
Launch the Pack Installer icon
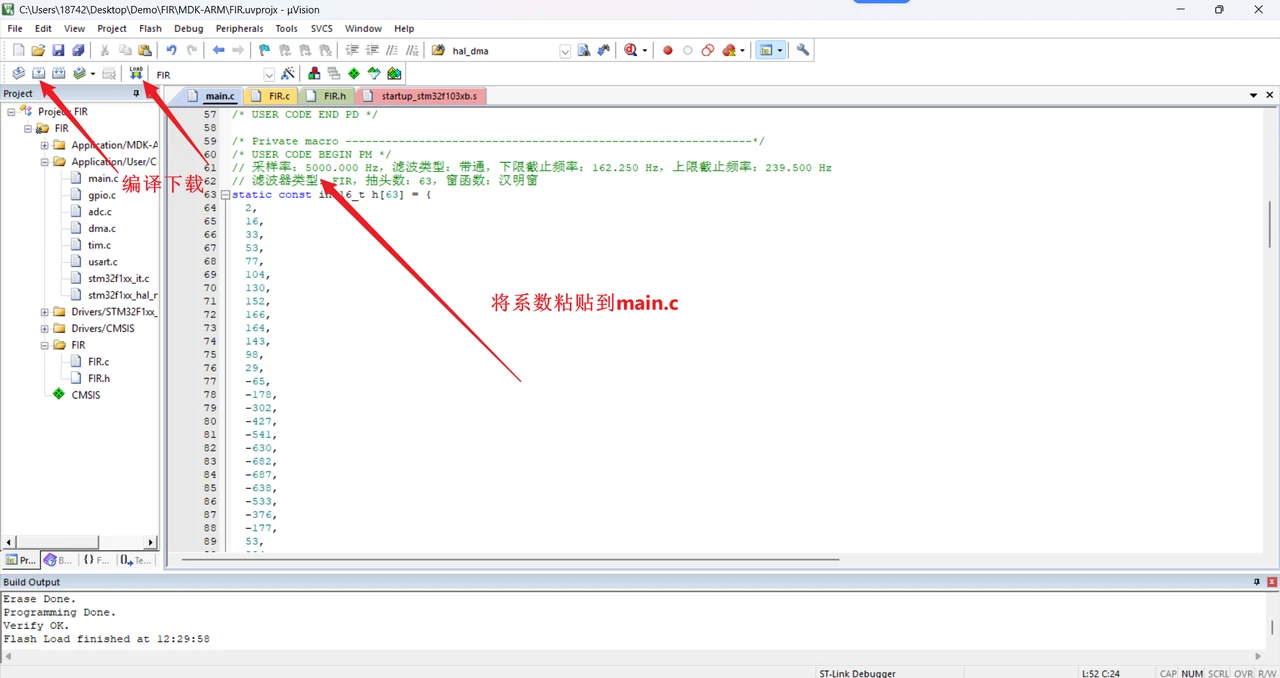tap(394, 74)
